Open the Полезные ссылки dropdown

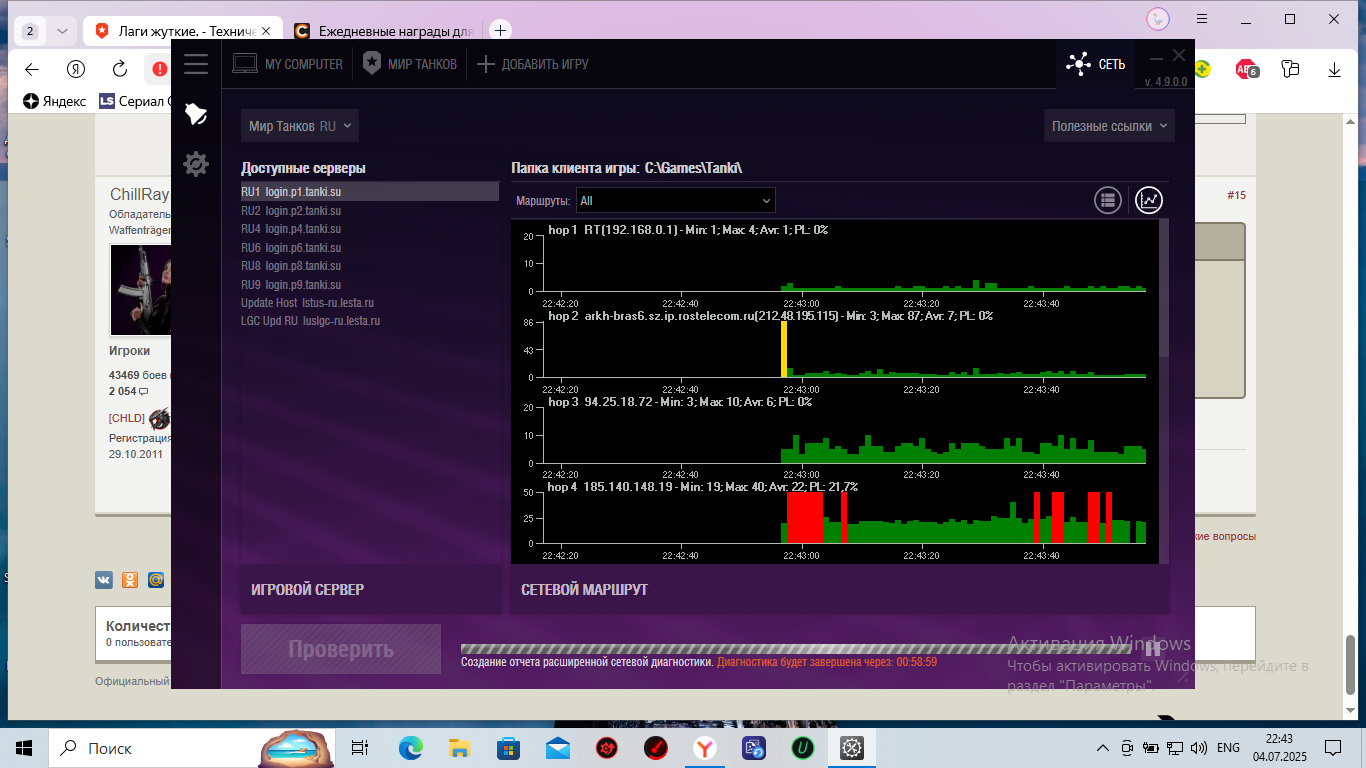pos(1109,126)
